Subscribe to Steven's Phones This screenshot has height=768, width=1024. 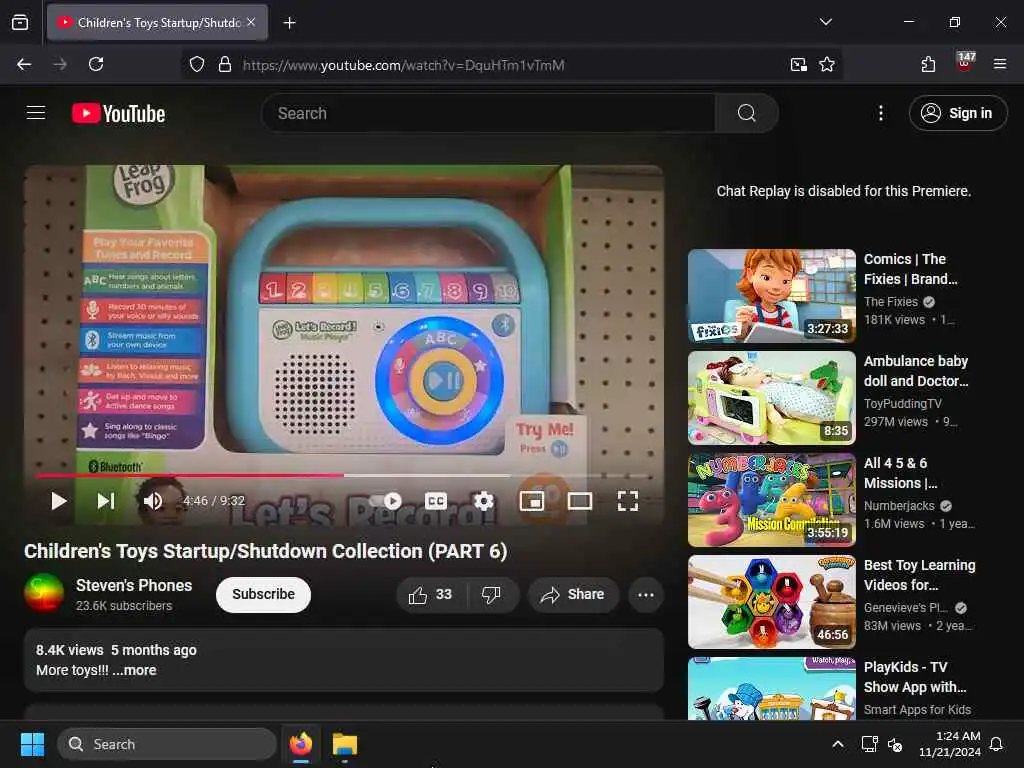[263, 594]
